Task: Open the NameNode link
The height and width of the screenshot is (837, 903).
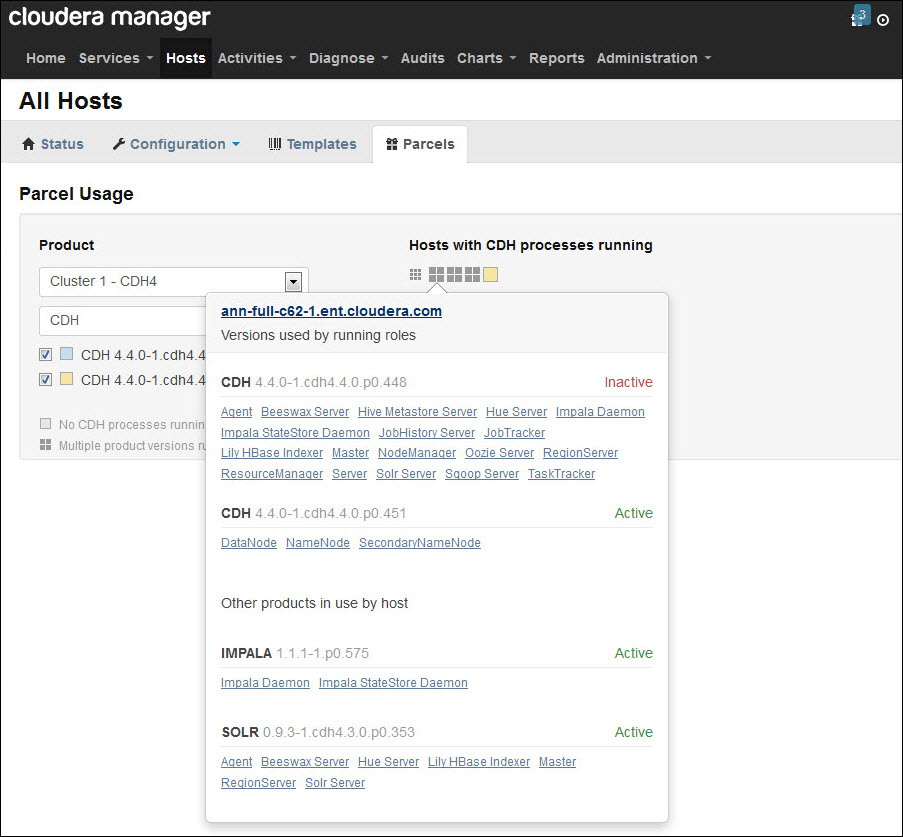Action: [318, 543]
